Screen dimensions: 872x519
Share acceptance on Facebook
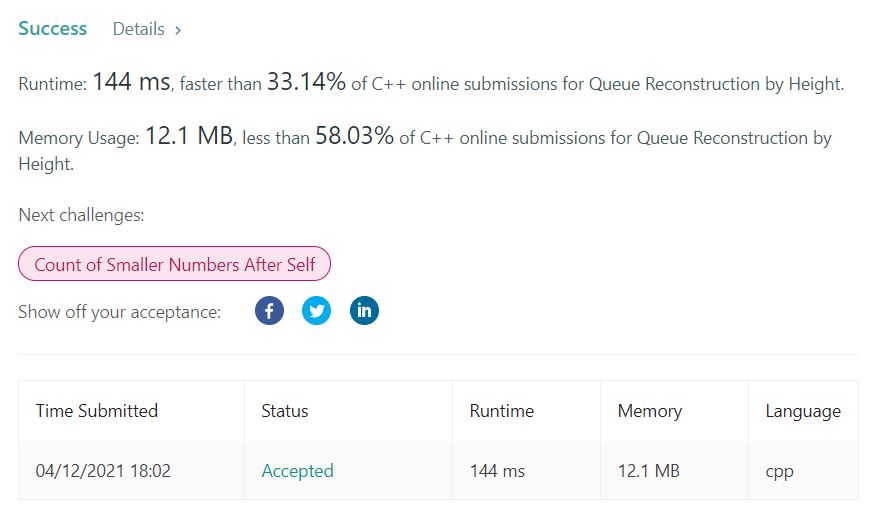(x=269, y=311)
